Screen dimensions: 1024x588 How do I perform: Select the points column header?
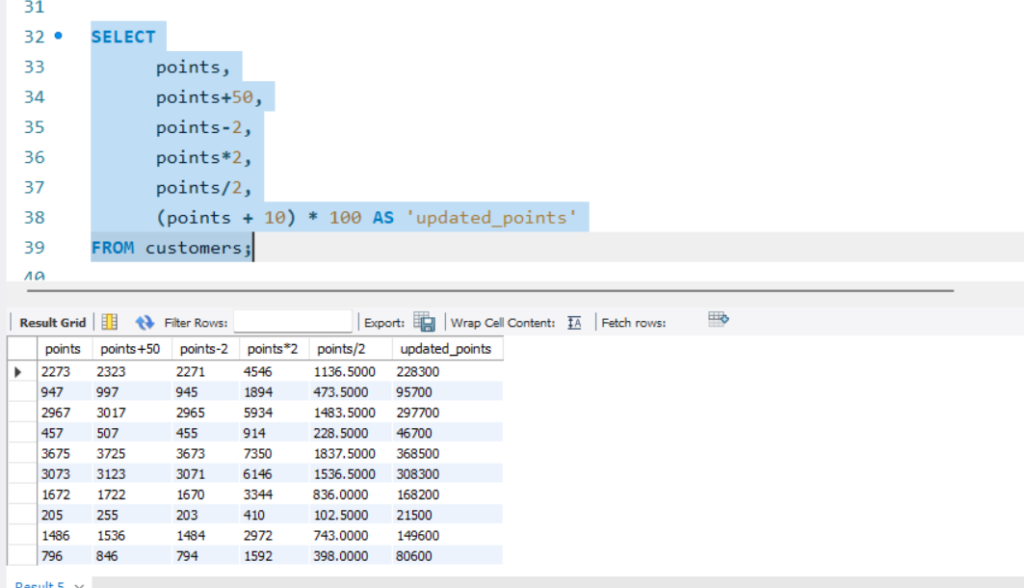[x=63, y=349]
